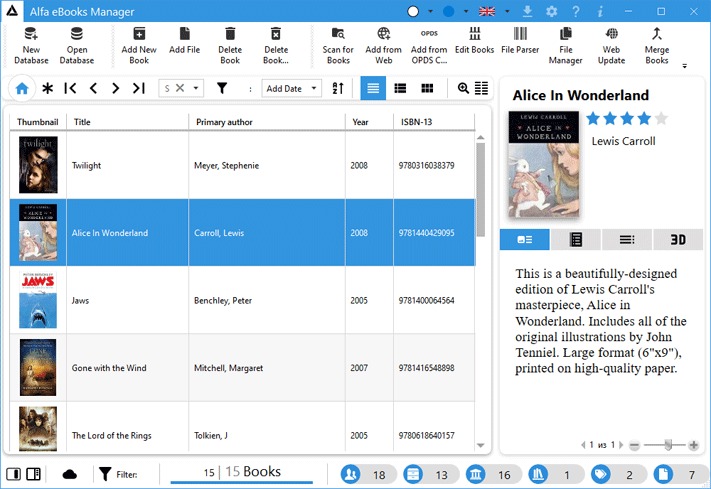Screen dimensions: 711x489
Task: Open Add from OPDS Catalog
Action: click(x=429, y=46)
